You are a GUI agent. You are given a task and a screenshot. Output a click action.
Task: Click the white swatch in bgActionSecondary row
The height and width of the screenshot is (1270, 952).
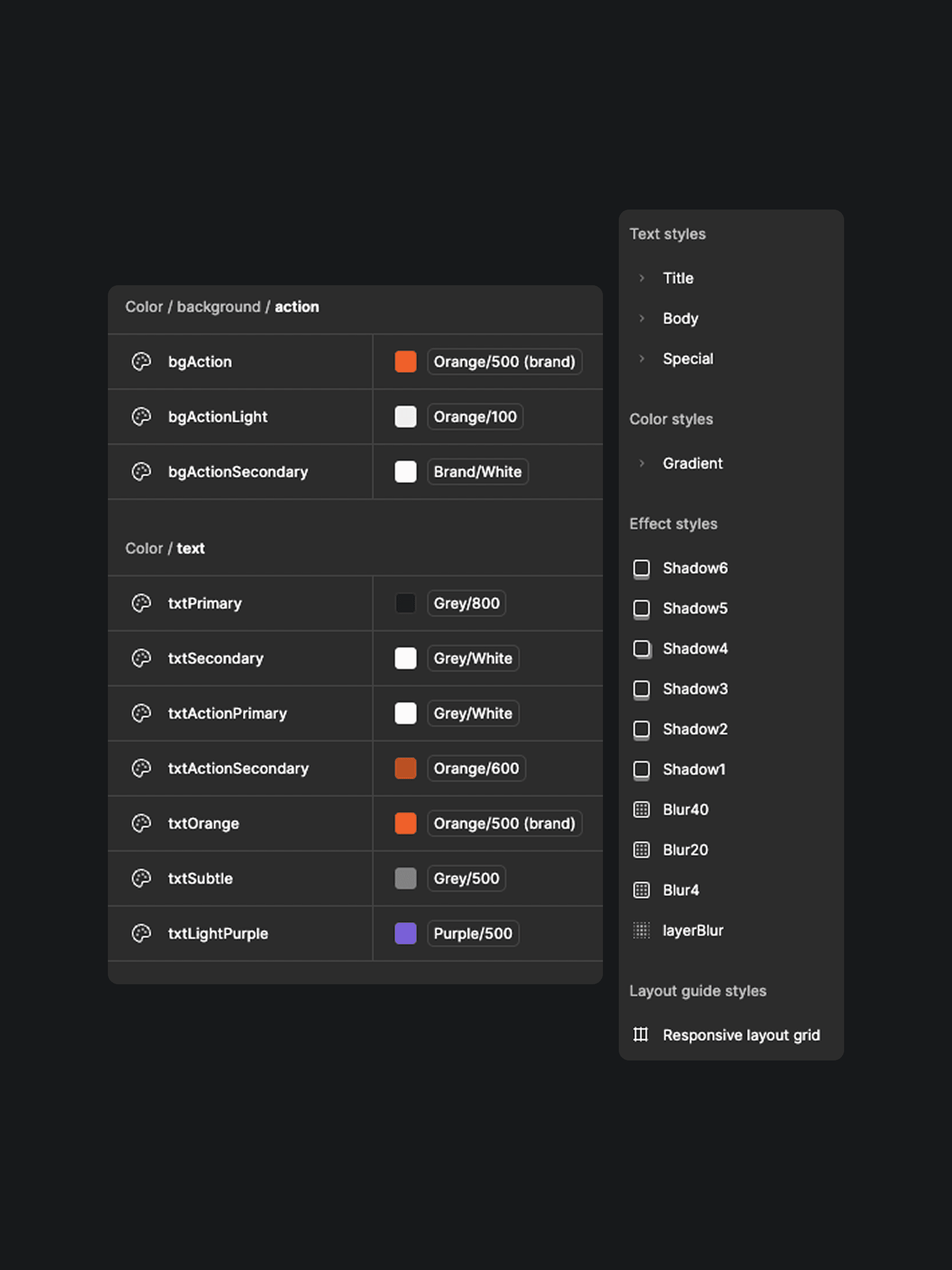pos(406,472)
